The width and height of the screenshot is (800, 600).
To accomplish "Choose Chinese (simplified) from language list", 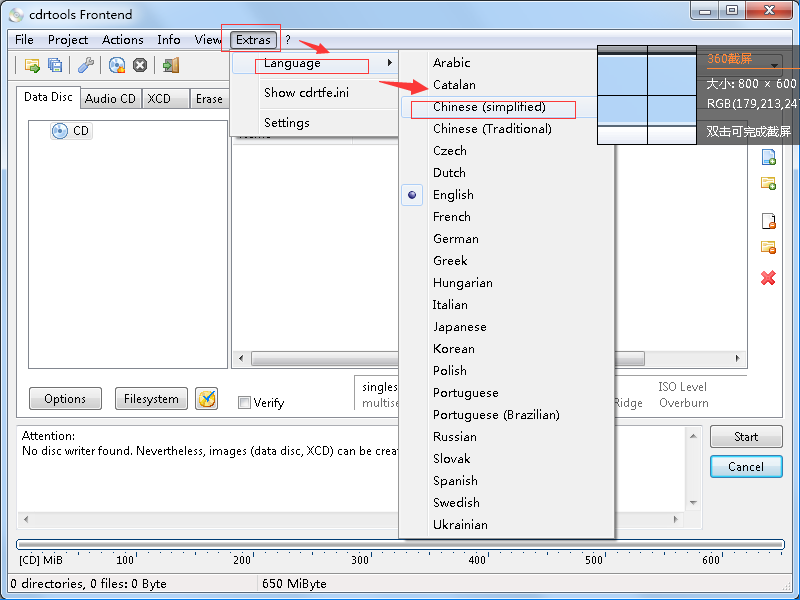I will click(x=489, y=107).
